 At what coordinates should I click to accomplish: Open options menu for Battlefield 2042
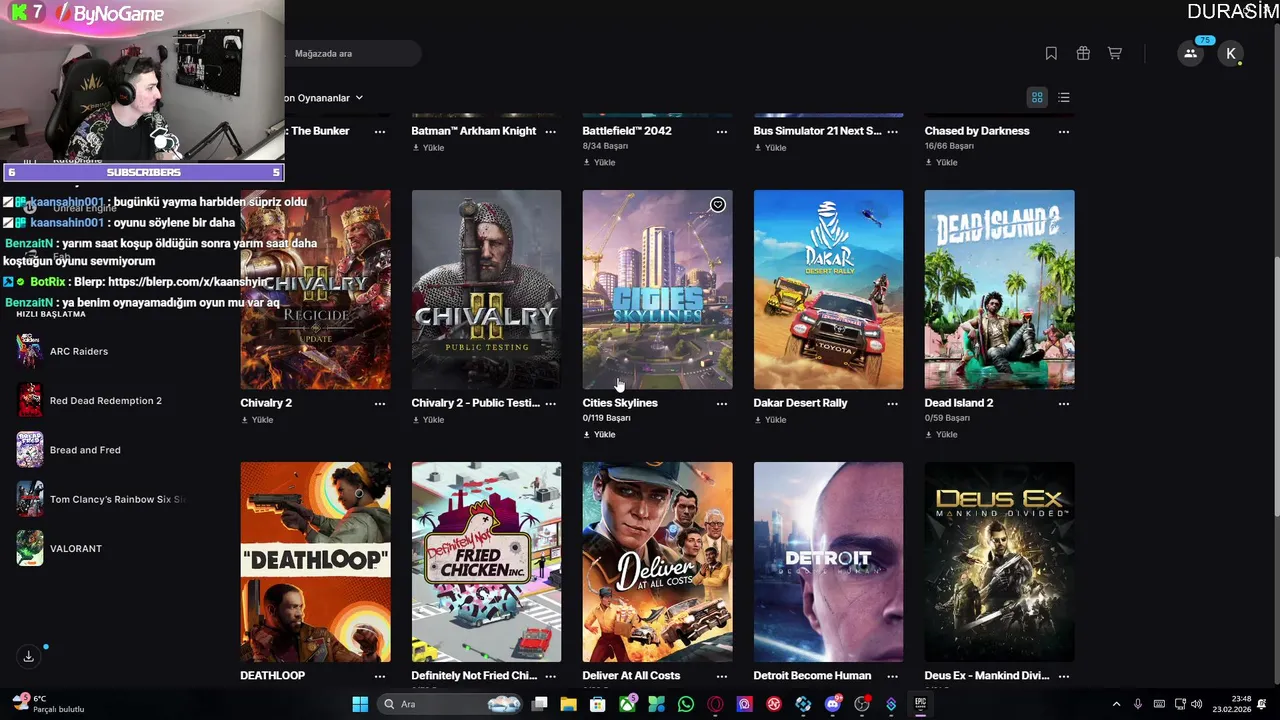pos(722,131)
